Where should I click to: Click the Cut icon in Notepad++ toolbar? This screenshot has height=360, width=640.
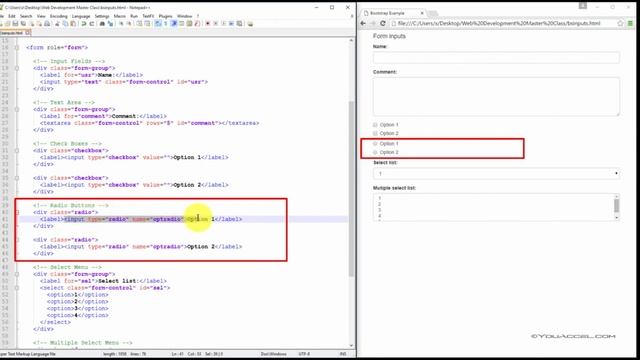(x=57, y=24)
